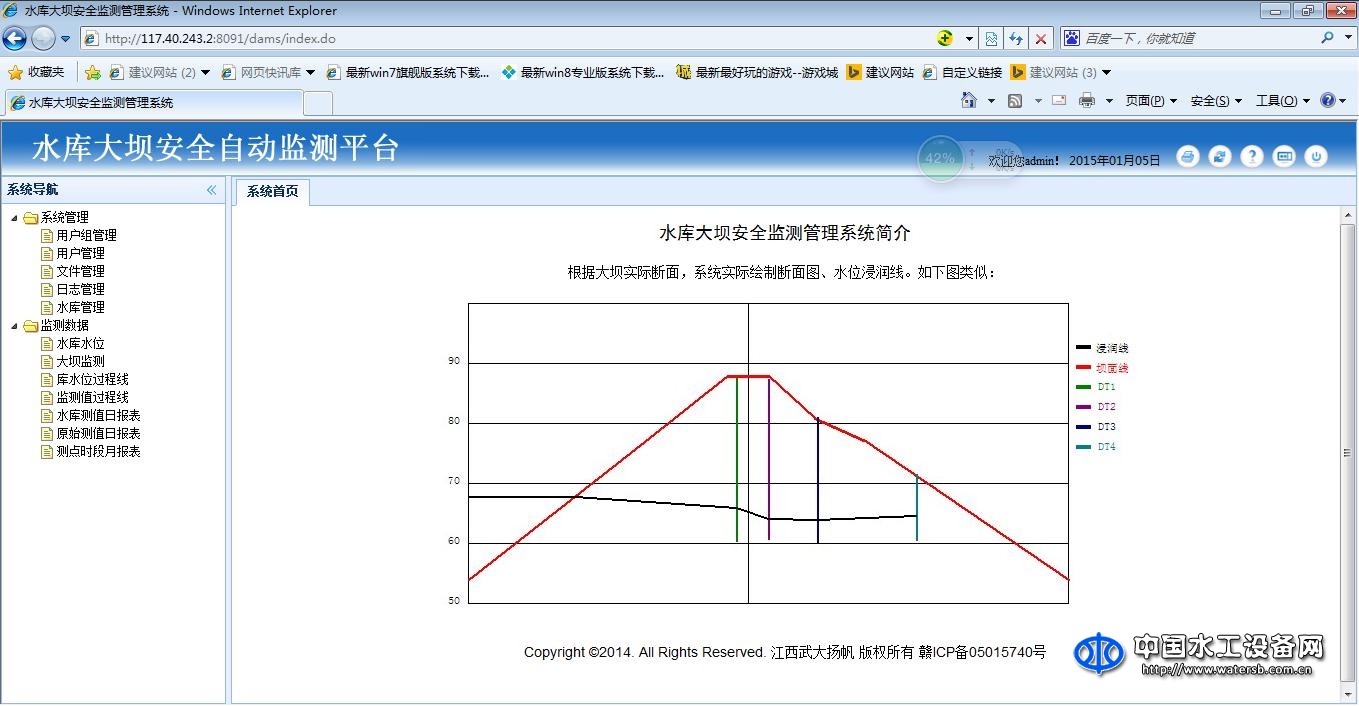Click the print icon in the platform header
Image resolution: width=1359 pixels, height=706 pixels.
coord(1187,157)
